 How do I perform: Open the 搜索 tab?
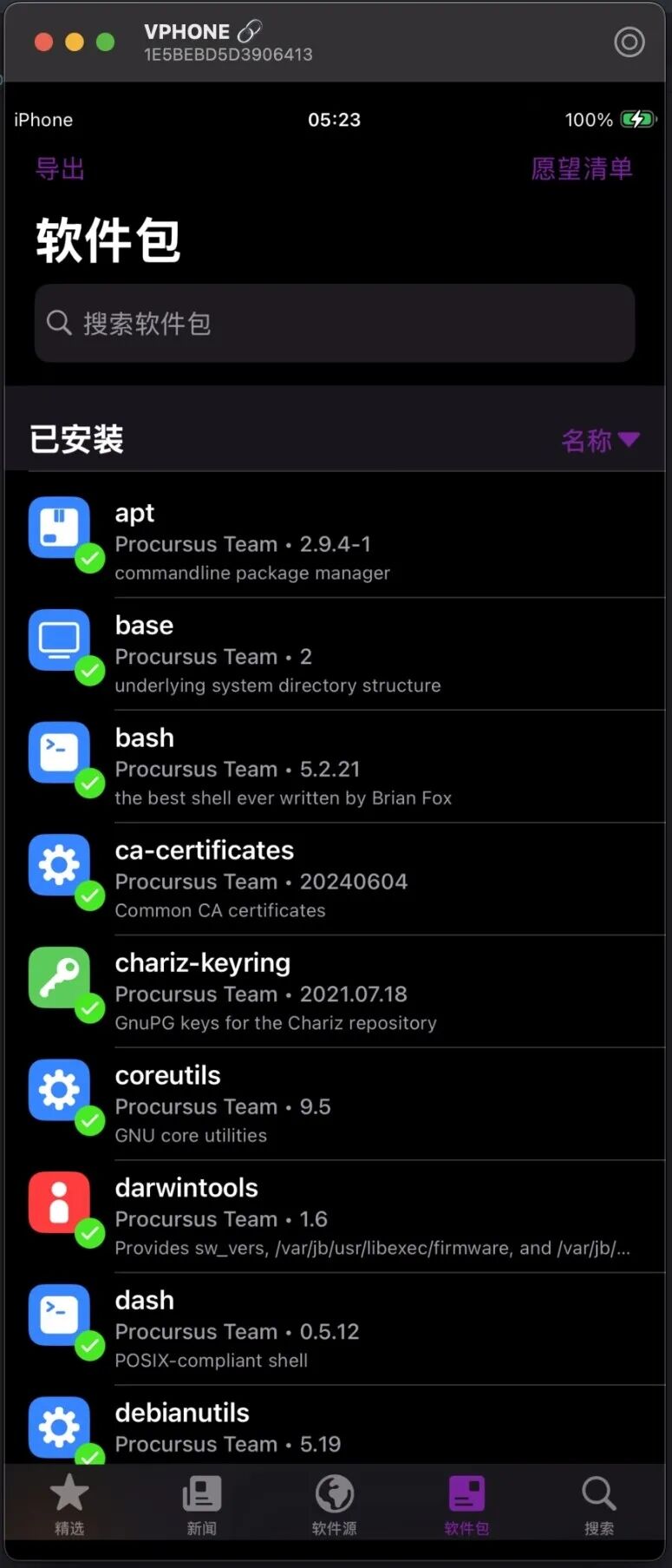(599, 1505)
